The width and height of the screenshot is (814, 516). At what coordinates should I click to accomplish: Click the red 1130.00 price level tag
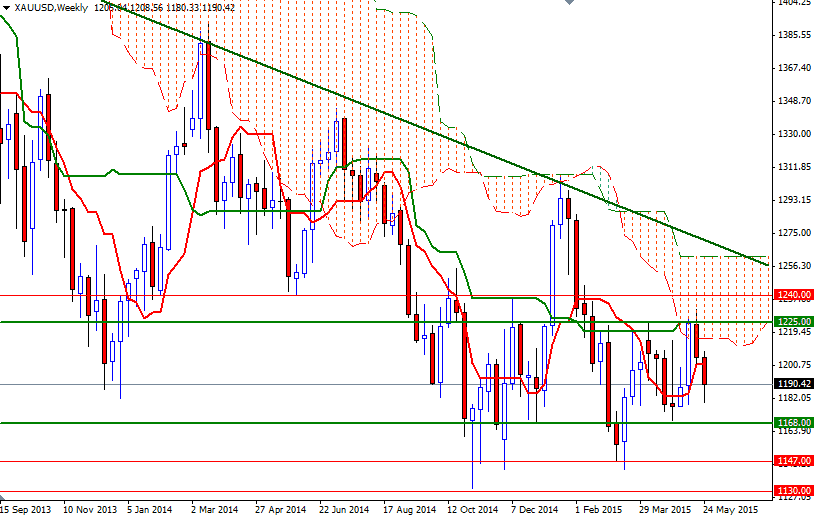pyautogui.click(x=793, y=491)
